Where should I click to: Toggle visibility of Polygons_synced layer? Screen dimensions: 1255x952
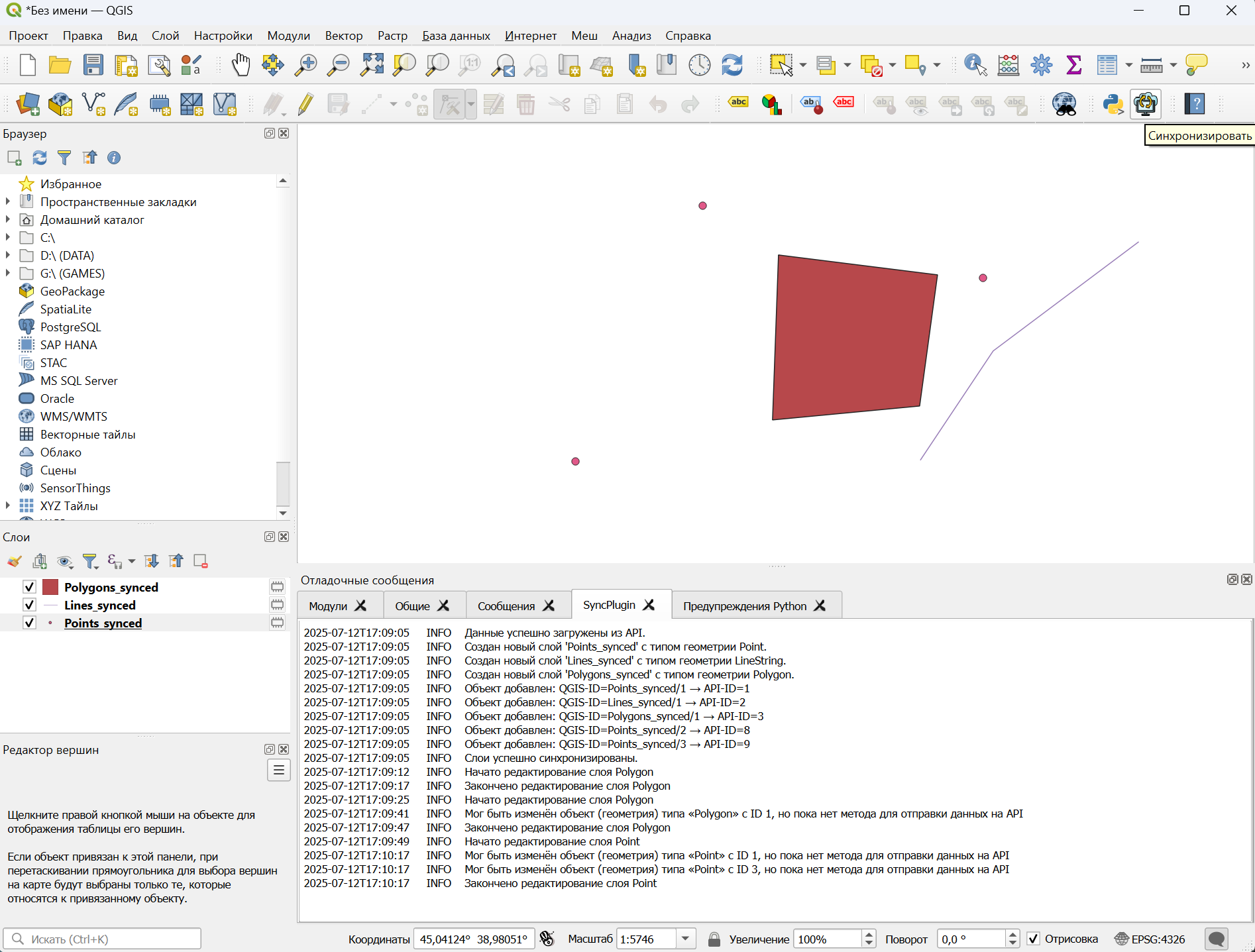pyautogui.click(x=29, y=587)
